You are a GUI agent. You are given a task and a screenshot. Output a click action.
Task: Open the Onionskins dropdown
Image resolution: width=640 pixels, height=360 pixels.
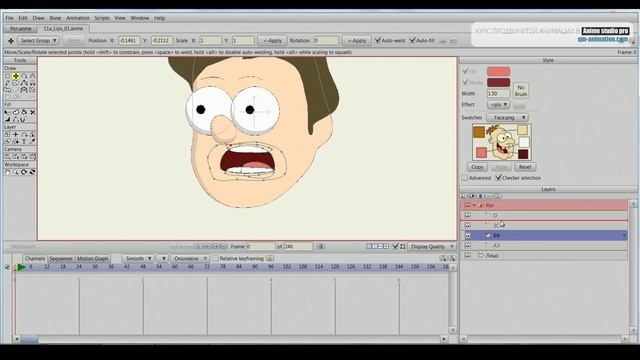(190, 258)
